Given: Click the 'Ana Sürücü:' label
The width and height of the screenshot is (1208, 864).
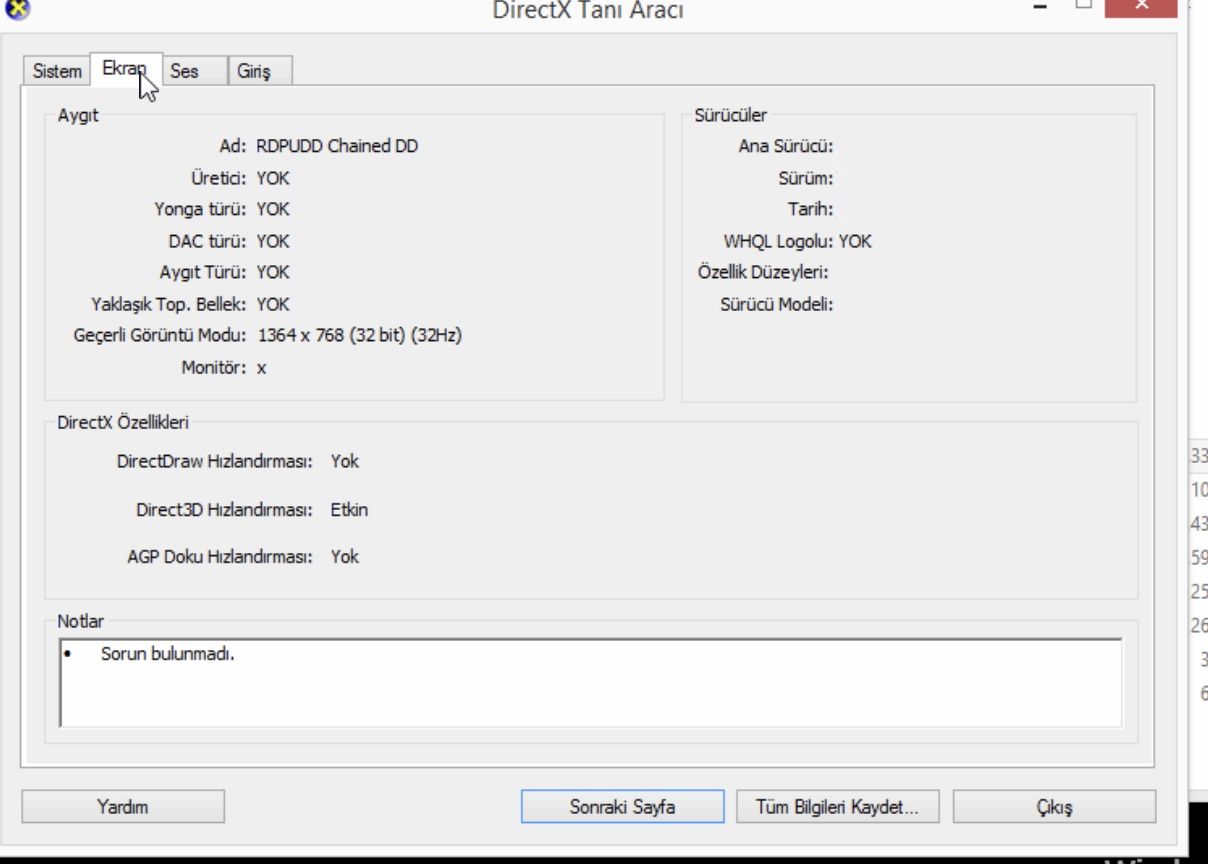Looking at the screenshot, I should click(786, 146).
